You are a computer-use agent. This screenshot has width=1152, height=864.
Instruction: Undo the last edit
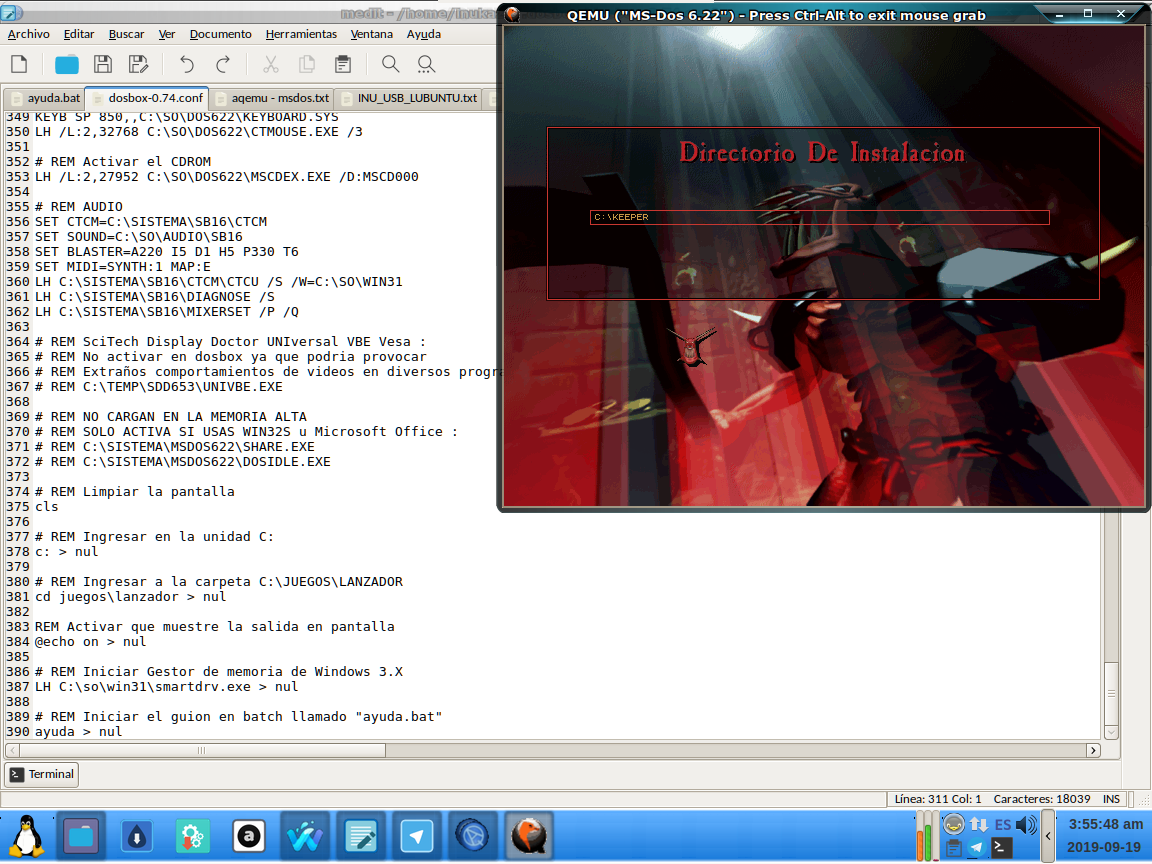click(187, 65)
